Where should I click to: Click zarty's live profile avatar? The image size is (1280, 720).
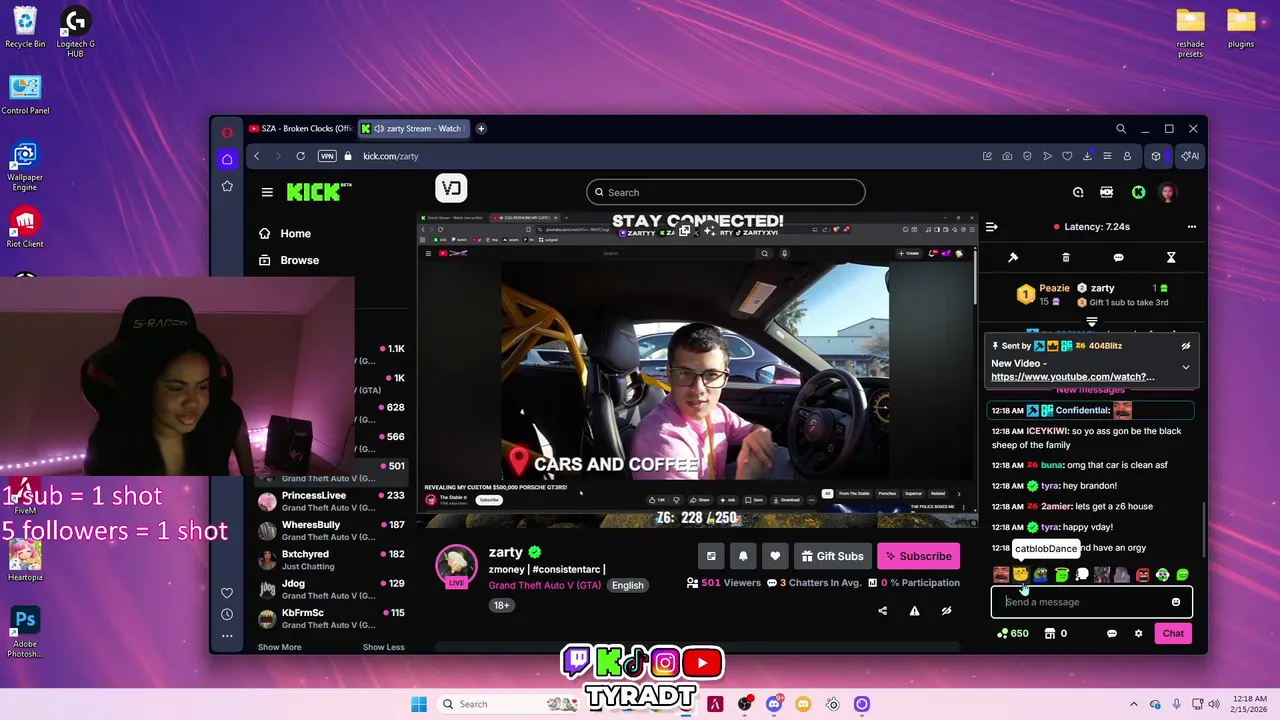click(456, 566)
